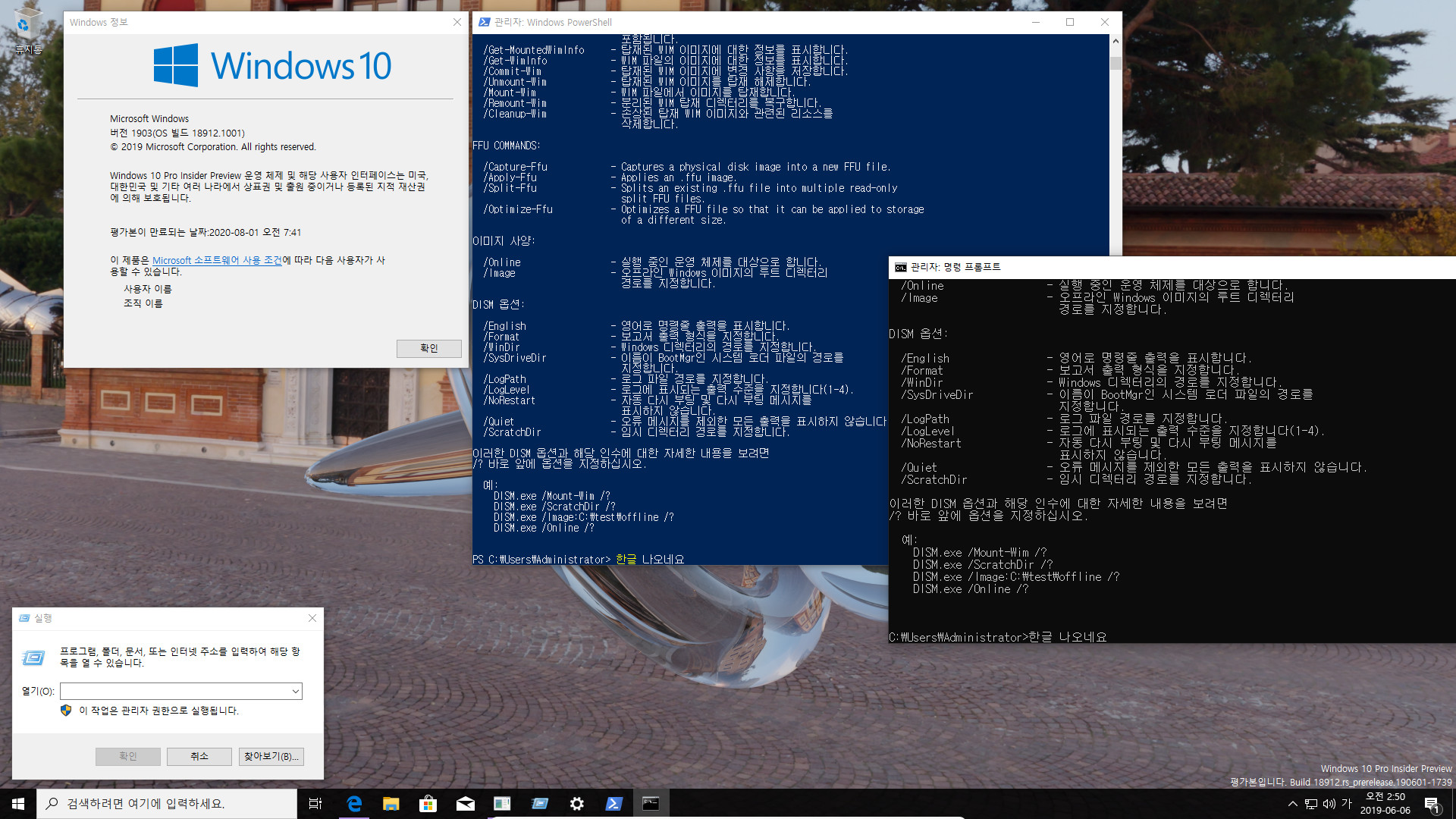Viewport: 1456px width, 819px height.
Task: Toggle Korean IME input mode indicator
Action: click(1347, 804)
